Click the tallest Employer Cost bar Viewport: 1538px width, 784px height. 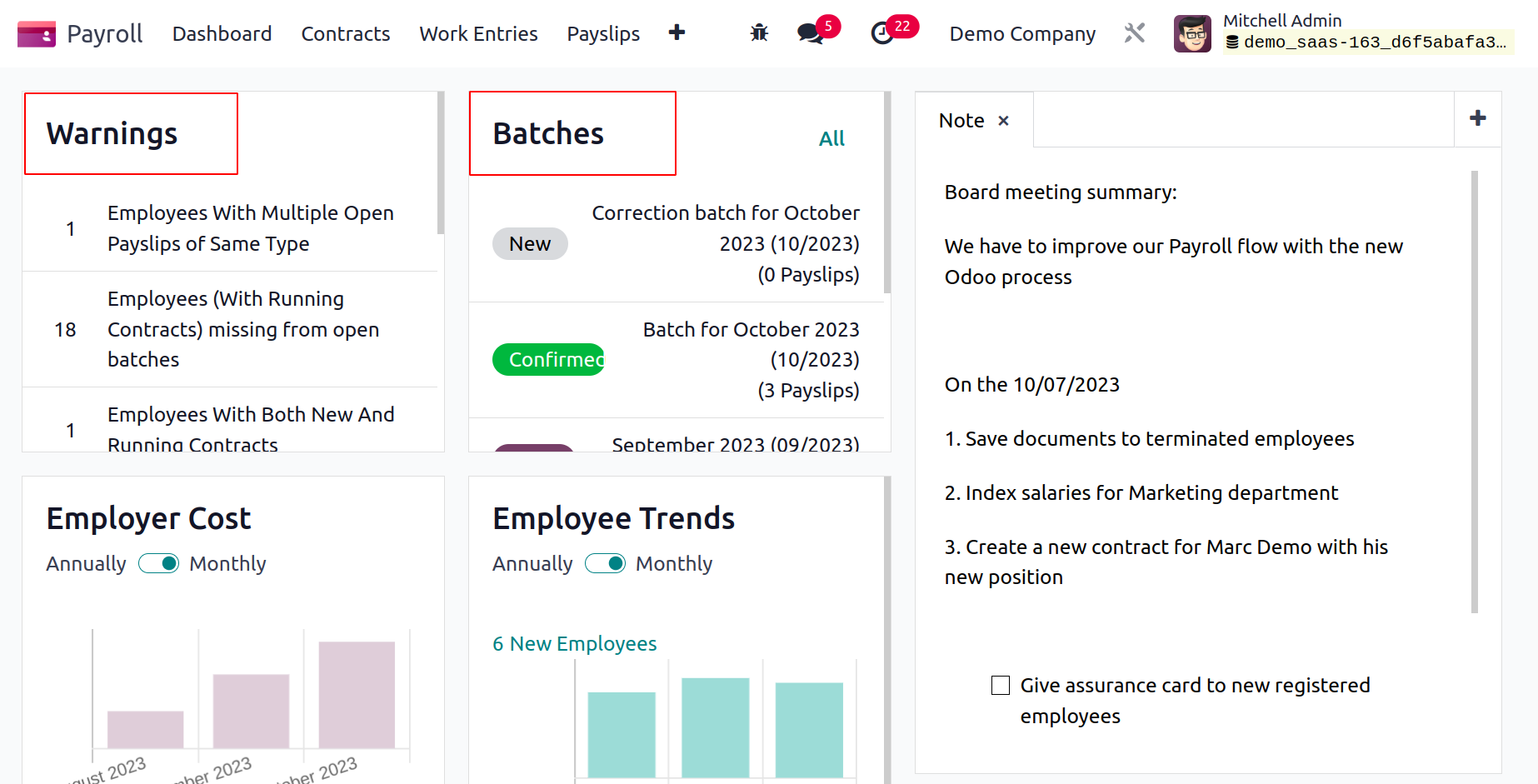(x=357, y=695)
